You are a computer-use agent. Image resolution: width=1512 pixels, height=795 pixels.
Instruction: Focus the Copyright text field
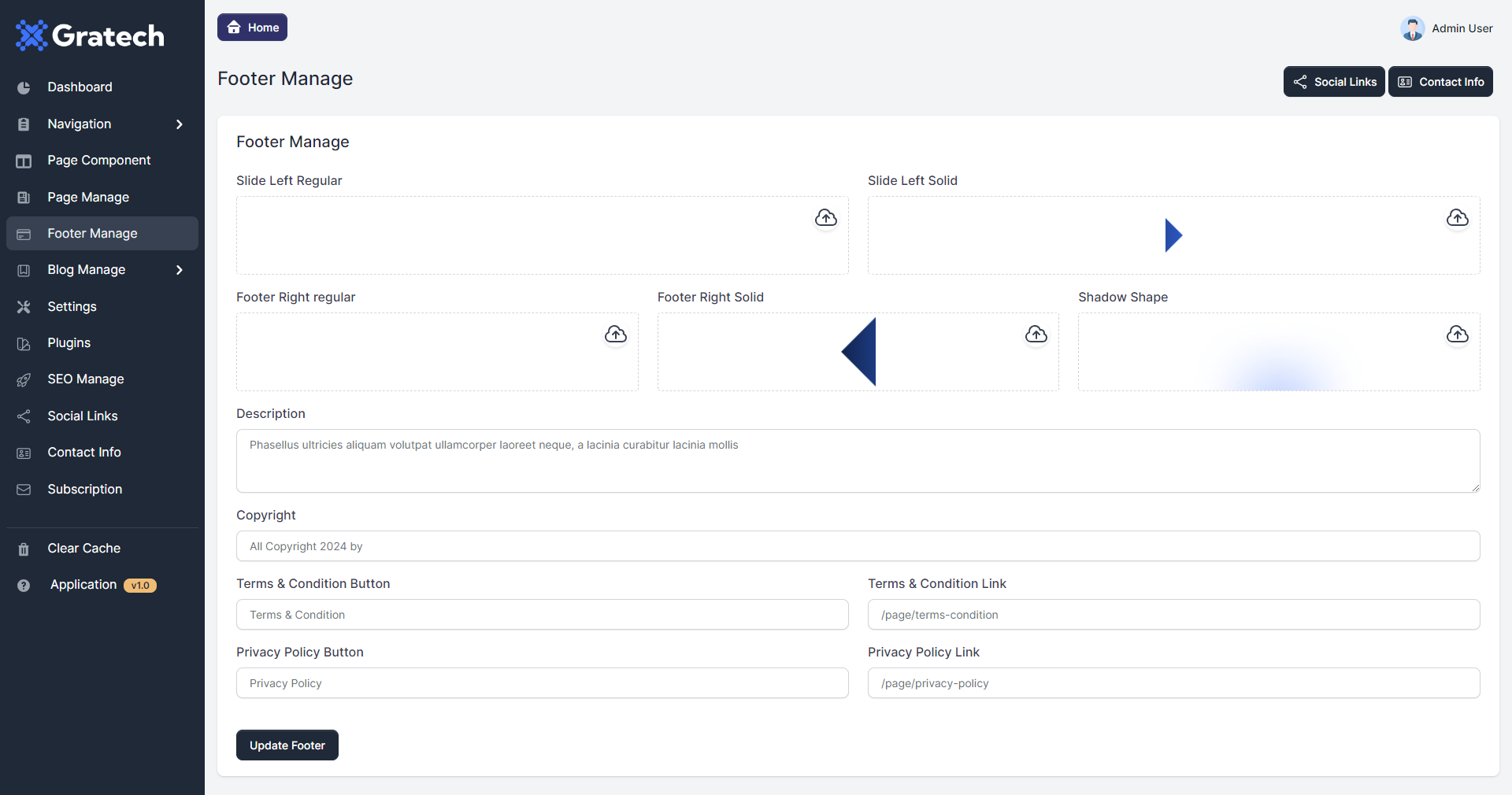click(x=858, y=546)
